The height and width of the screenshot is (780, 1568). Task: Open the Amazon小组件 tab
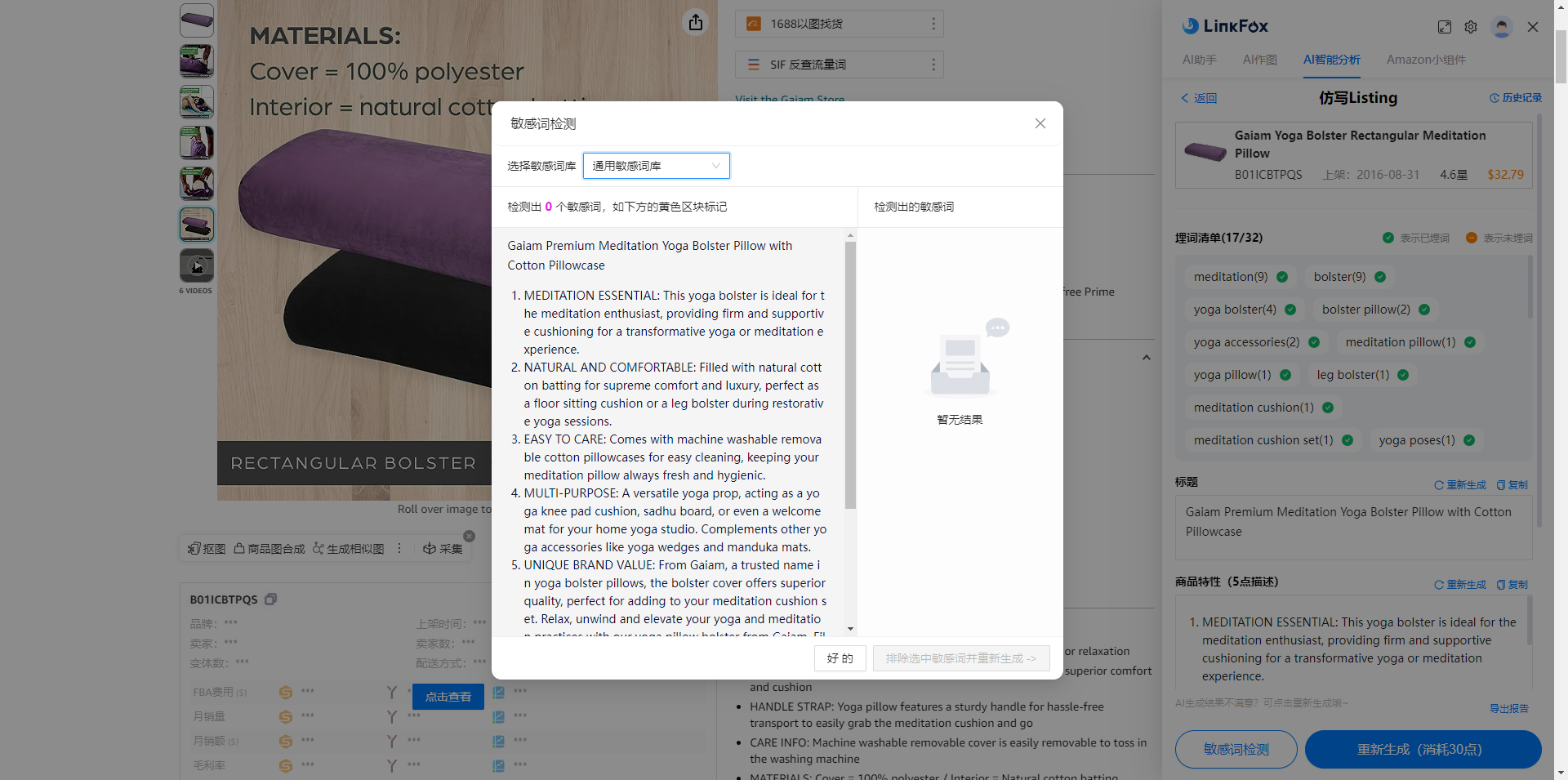coord(1426,60)
